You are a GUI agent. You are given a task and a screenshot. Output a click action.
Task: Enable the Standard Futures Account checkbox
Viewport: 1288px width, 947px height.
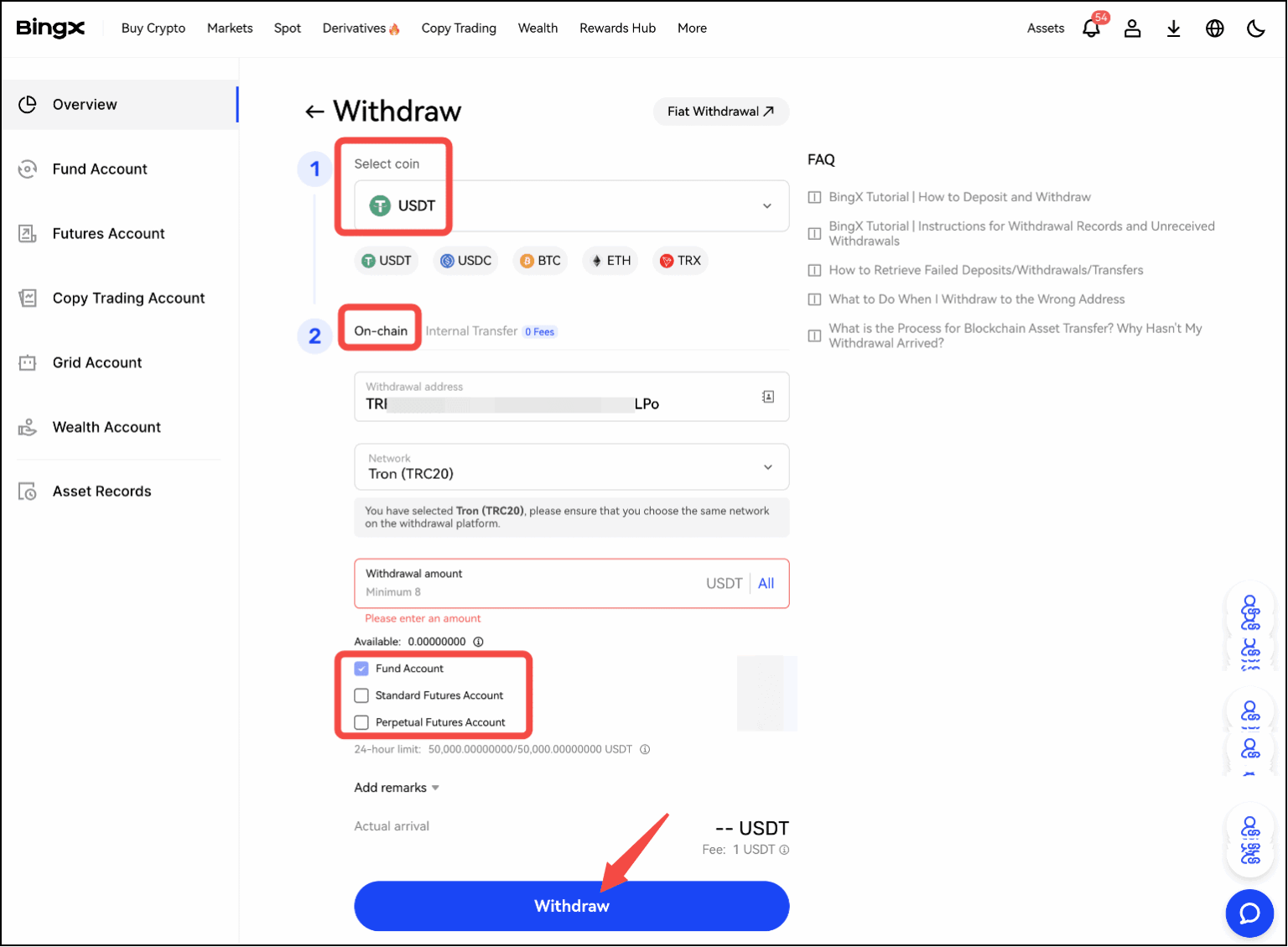tap(361, 695)
